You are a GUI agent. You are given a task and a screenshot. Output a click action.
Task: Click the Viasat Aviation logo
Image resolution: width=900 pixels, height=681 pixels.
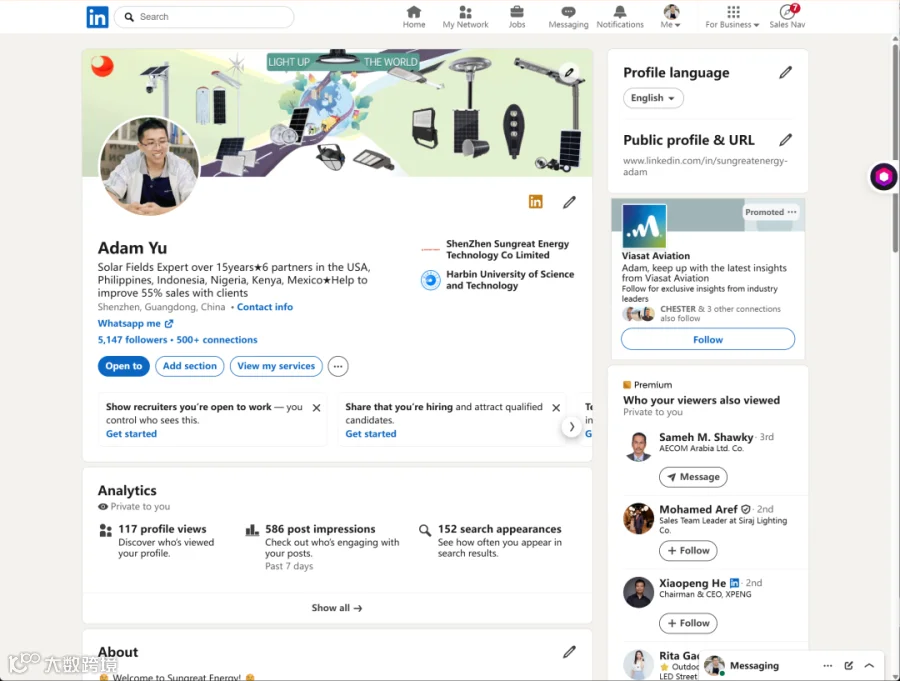click(x=644, y=226)
